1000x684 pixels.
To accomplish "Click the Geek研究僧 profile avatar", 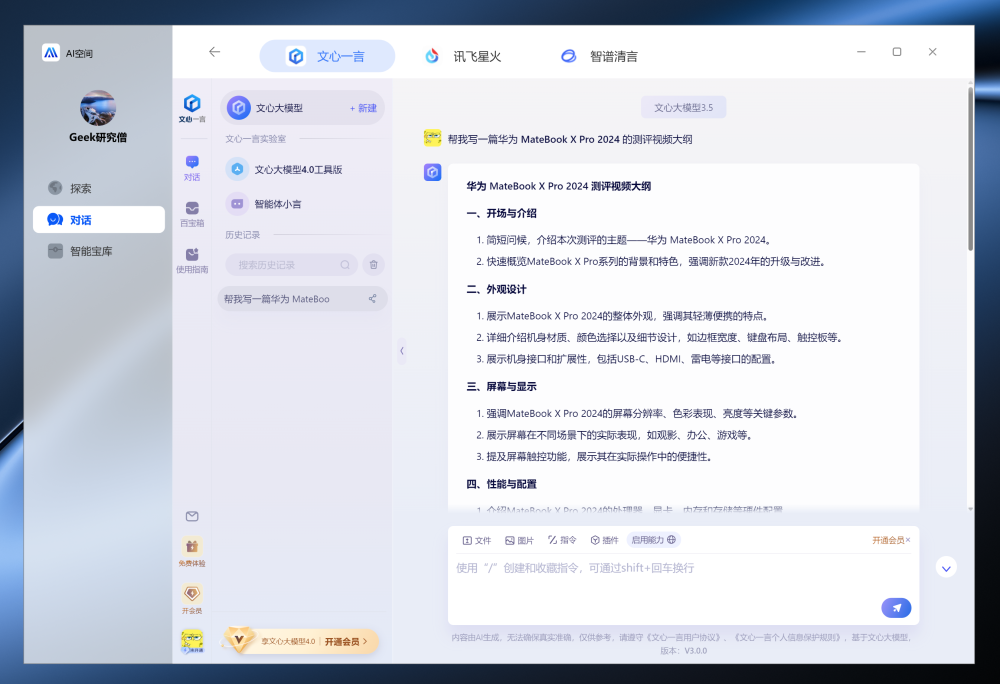I will coord(98,107).
